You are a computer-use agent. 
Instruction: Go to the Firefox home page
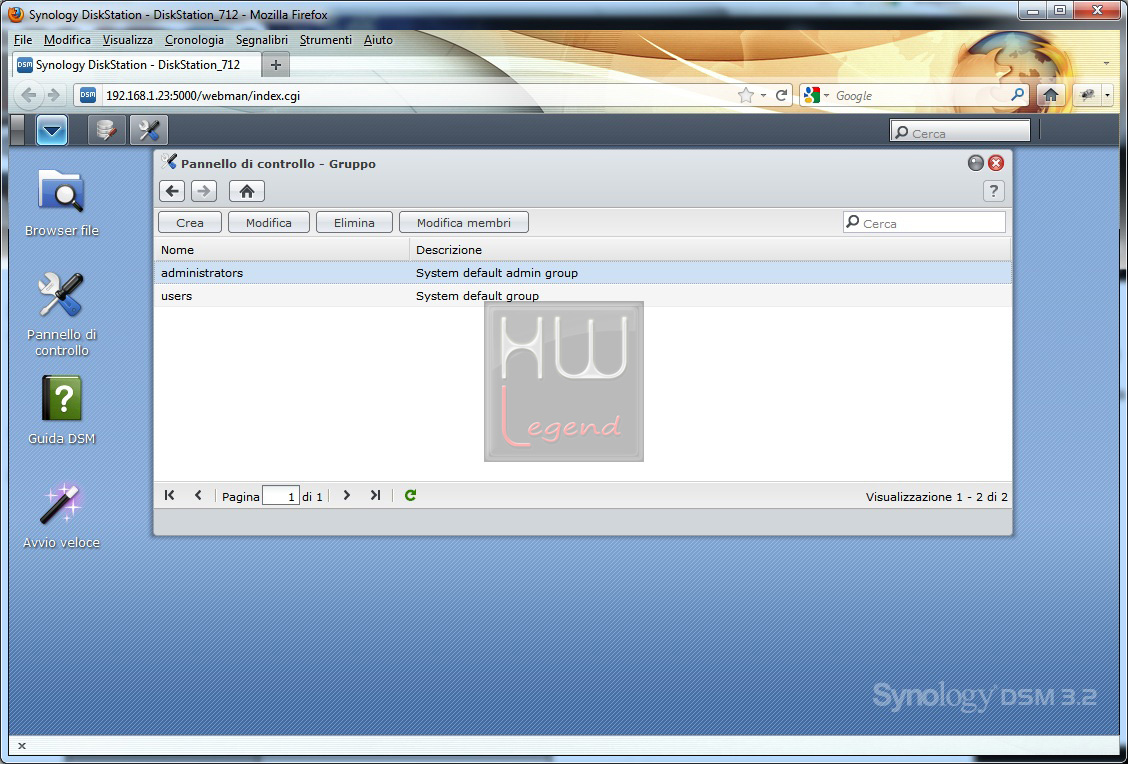point(1050,95)
